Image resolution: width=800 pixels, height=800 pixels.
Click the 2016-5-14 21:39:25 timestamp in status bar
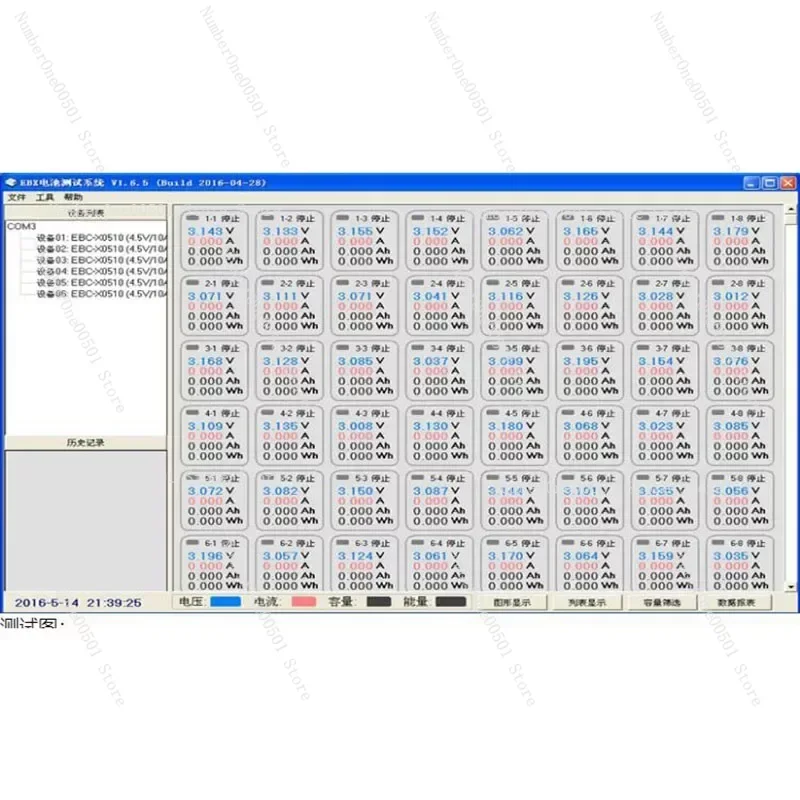[x=78, y=603]
